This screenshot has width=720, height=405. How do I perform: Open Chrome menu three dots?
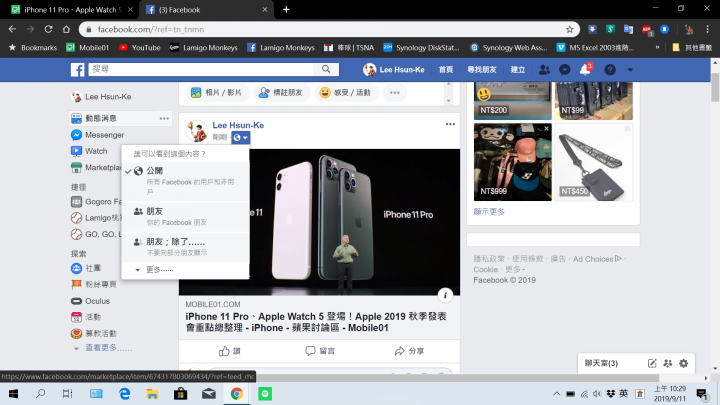click(x=708, y=29)
